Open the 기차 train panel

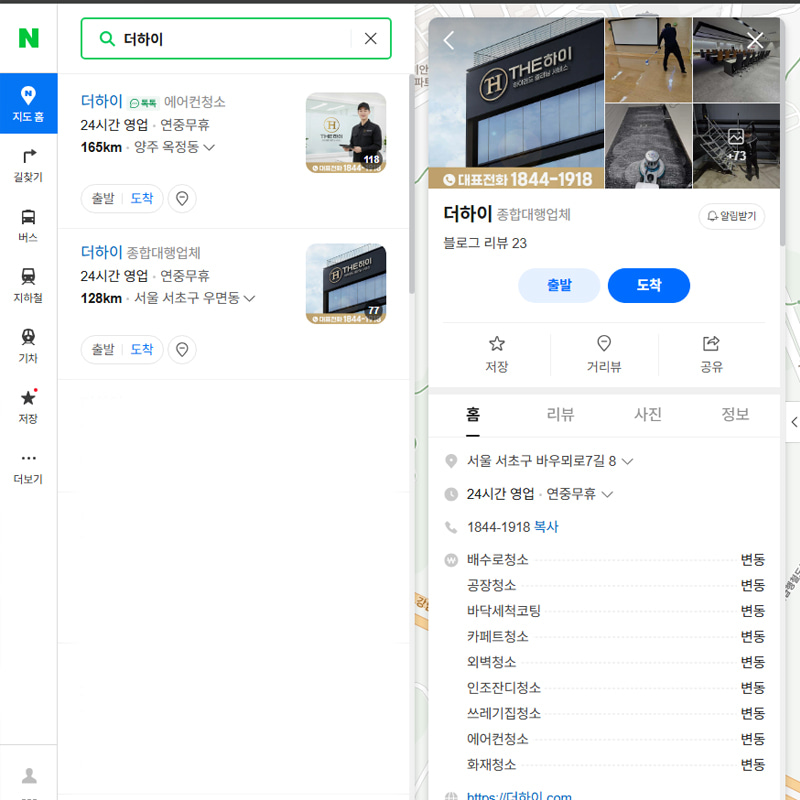coord(29,346)
